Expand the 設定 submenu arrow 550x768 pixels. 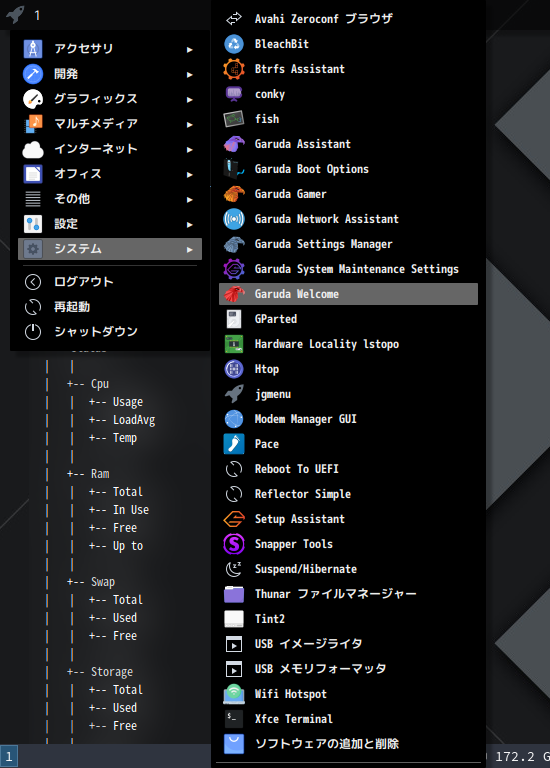190,224
